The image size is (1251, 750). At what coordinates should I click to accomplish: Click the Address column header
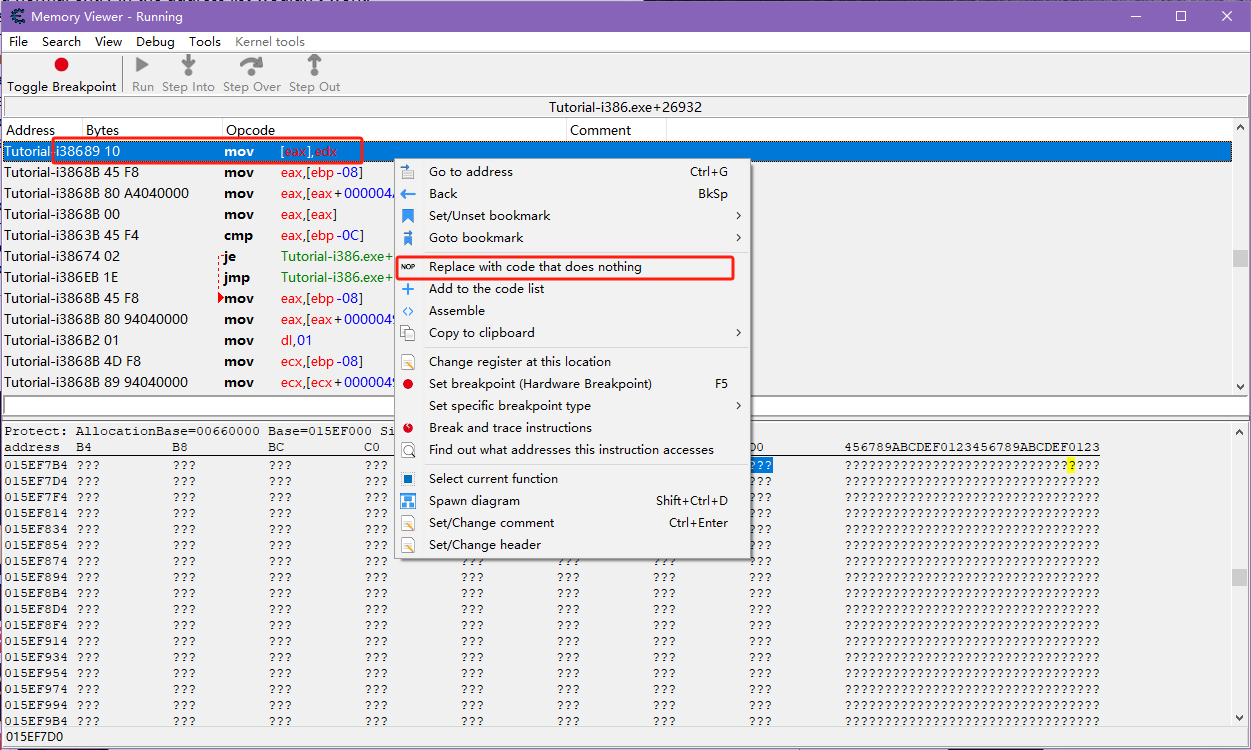pos(42,130)
